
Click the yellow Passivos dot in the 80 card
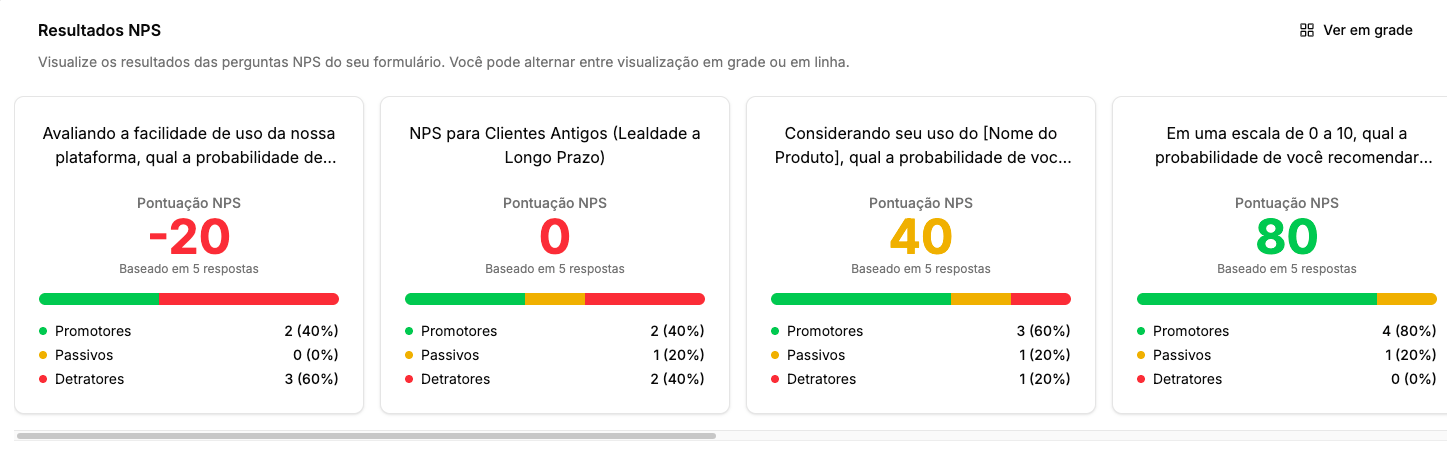click(1141, 355)
